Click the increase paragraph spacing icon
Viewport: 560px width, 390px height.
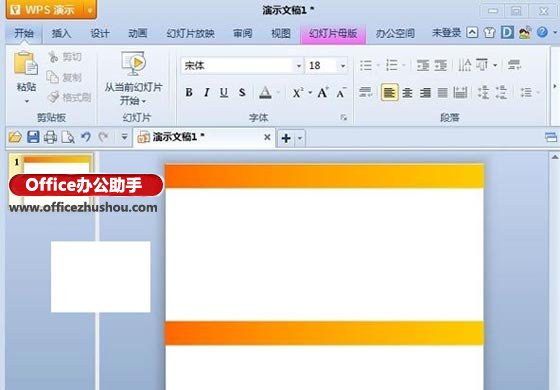pos(484,93)
